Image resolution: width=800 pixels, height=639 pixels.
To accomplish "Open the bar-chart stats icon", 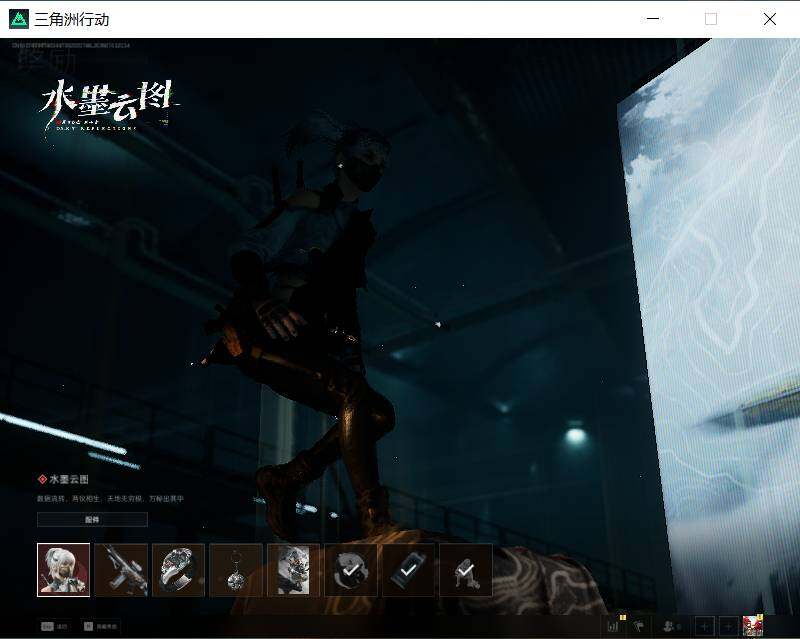I will click(x=614, y=626).
